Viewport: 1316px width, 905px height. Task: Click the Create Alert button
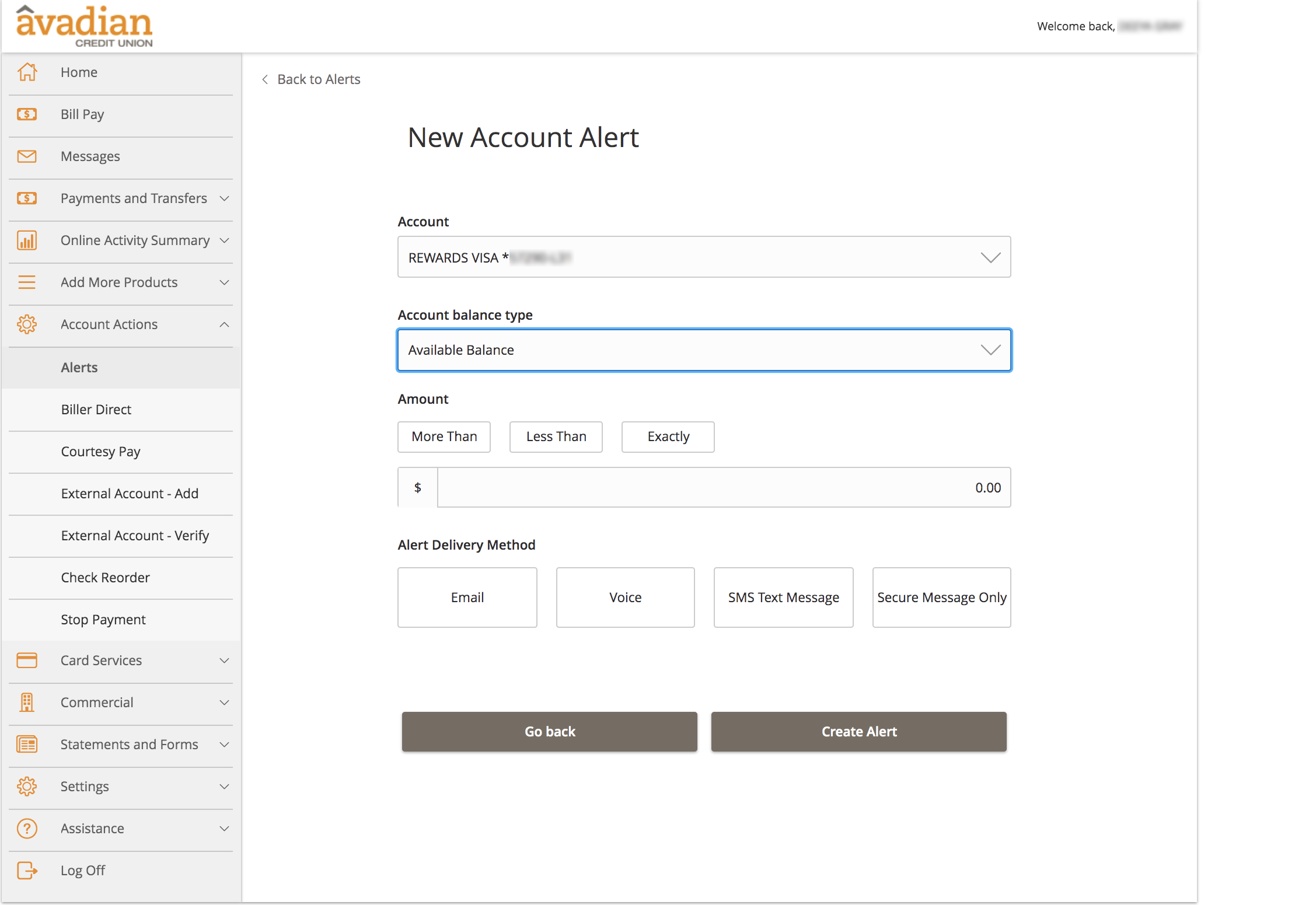pyautogui.click(x=858, y=731)
